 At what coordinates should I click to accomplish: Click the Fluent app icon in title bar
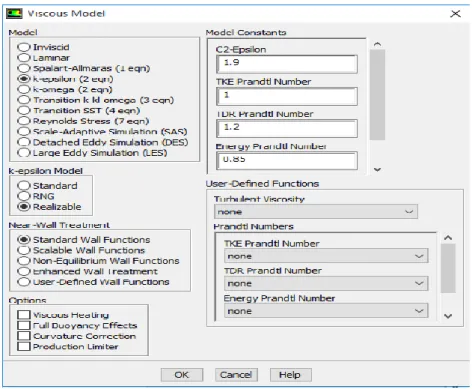point(14,14)
